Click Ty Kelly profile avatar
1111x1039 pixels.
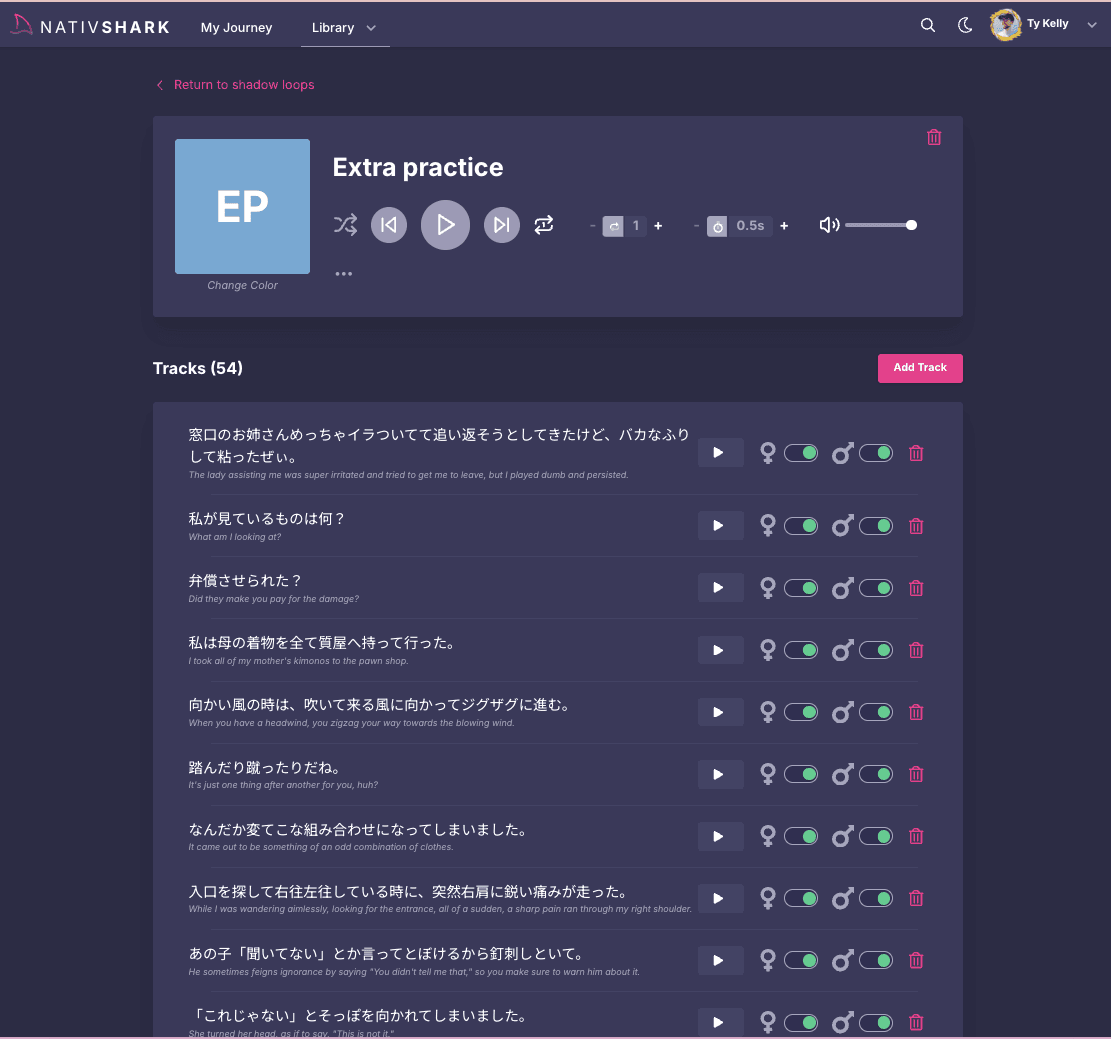tap(1005, 25)
